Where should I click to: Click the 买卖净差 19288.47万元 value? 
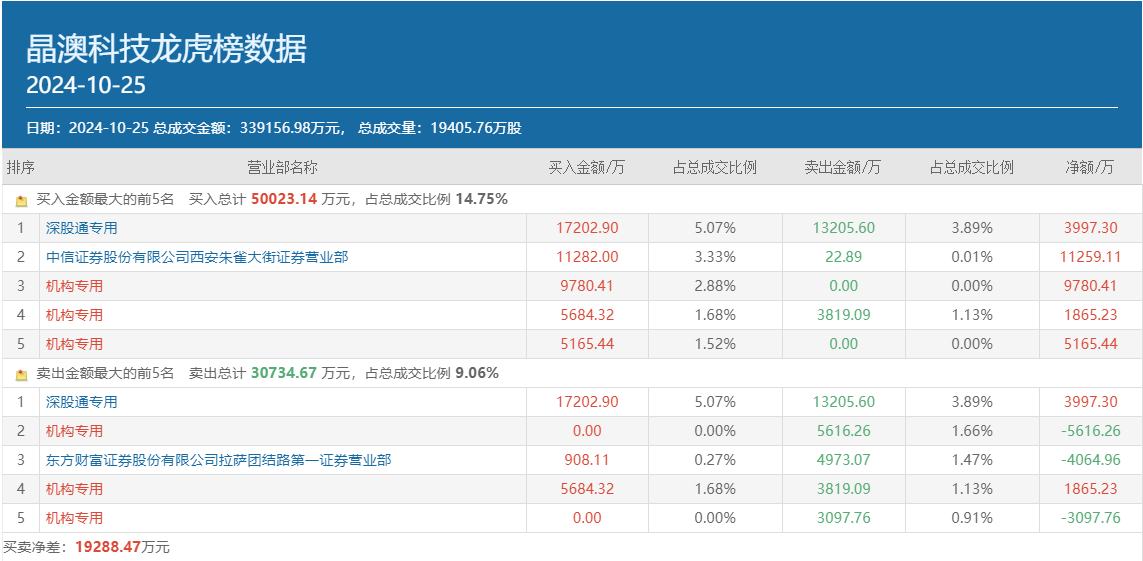coord(122,547)
